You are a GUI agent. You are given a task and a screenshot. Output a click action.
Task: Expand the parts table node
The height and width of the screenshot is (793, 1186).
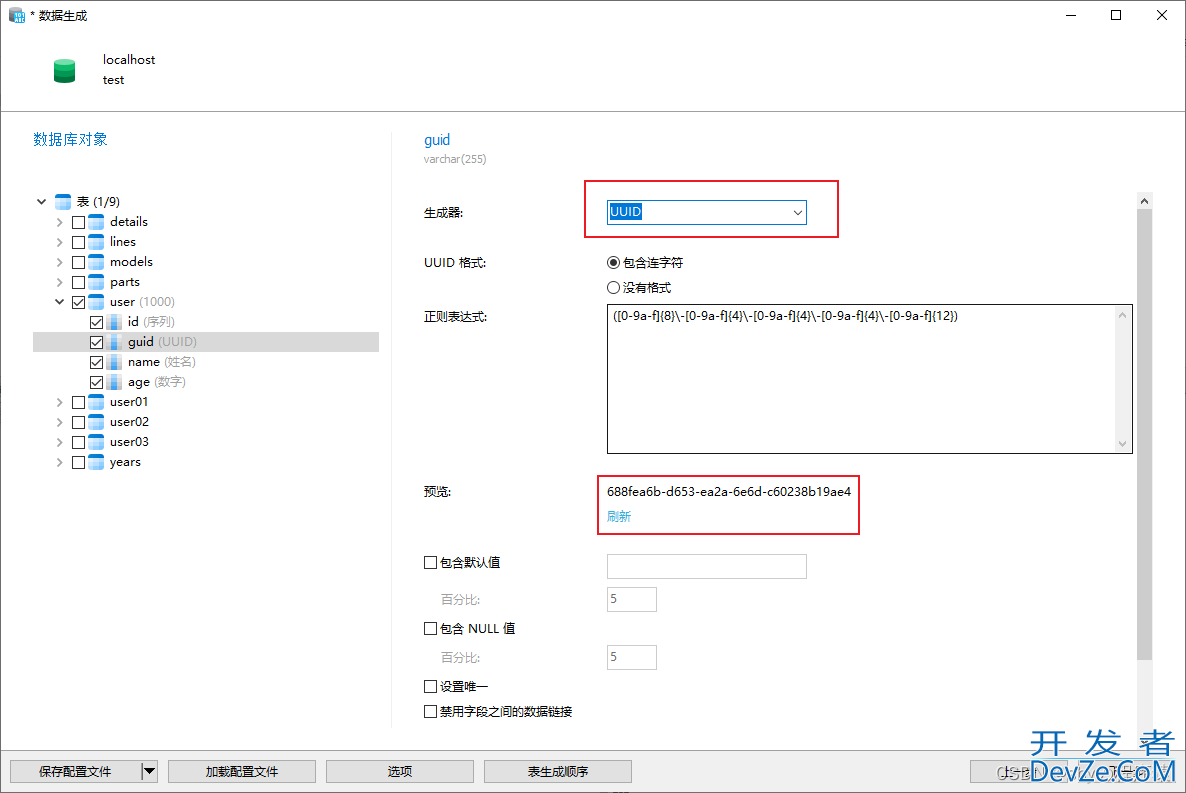click(59, 282)
